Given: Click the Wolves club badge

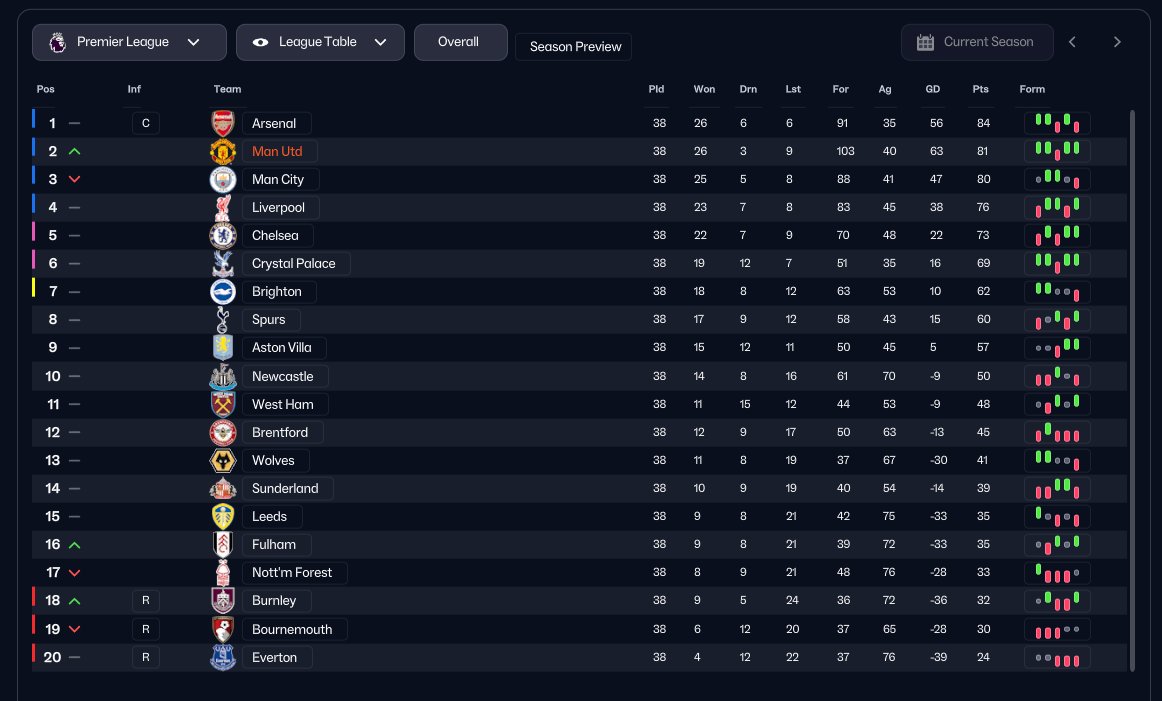Looking at the screenshot, I should click(222, 461).
